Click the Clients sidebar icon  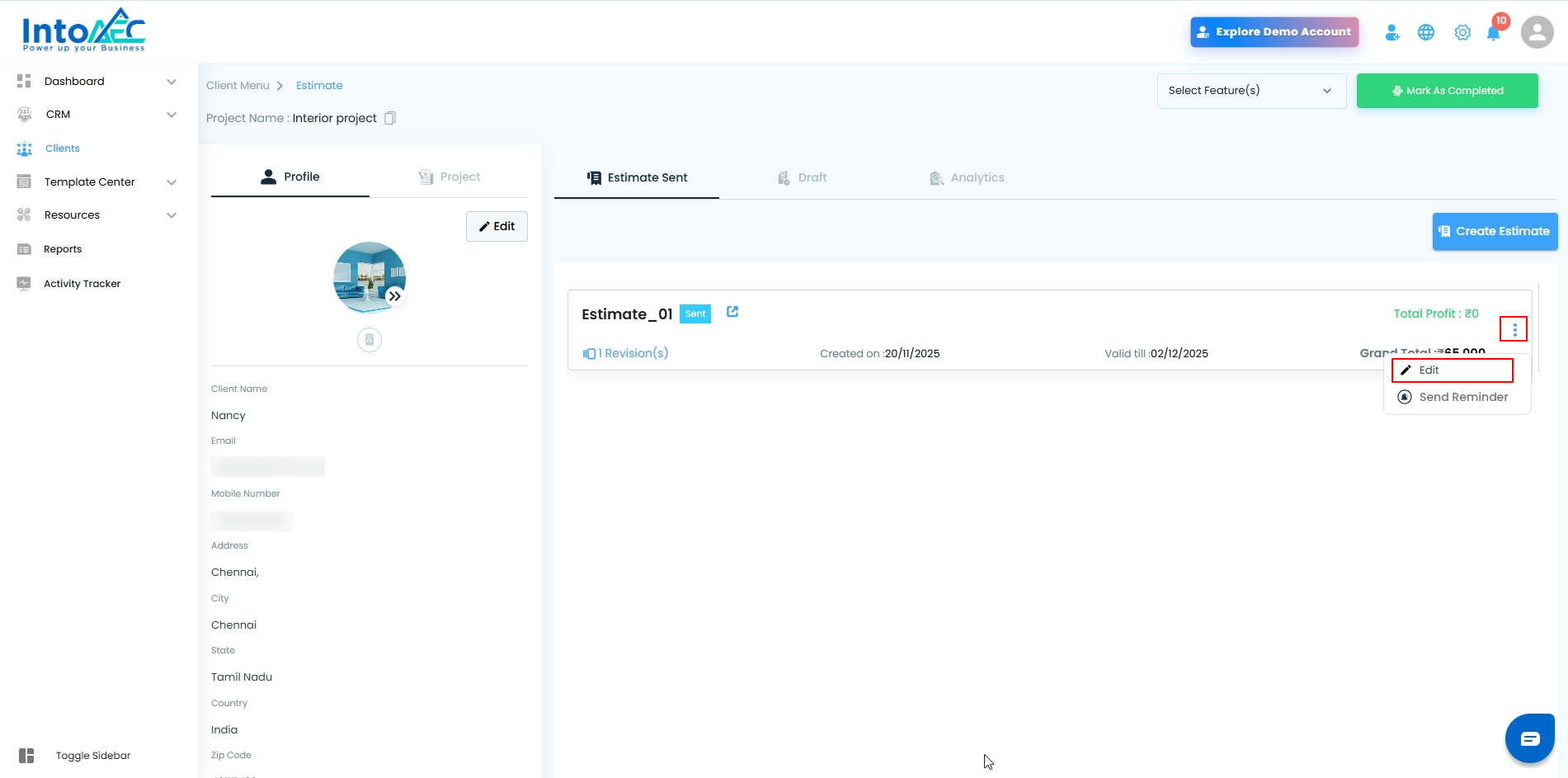pyautogui.click(x=25, y=149)
